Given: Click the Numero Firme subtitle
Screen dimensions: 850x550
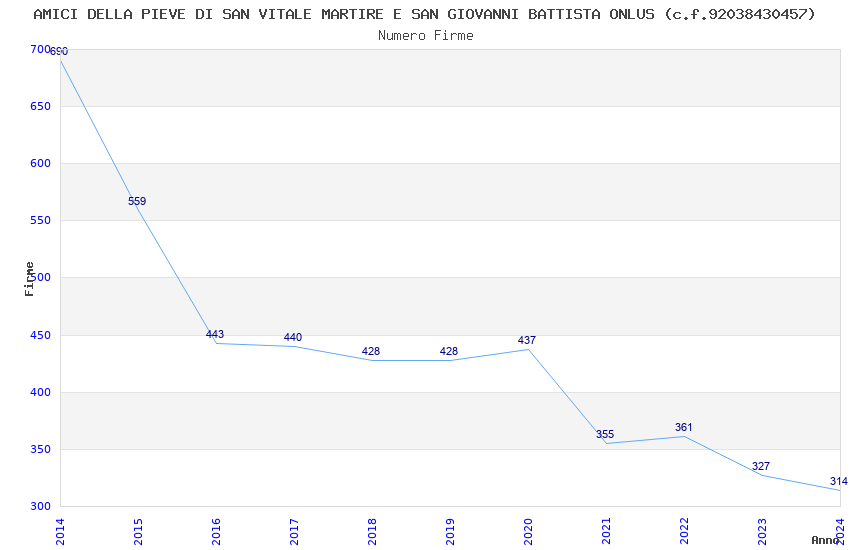Looking at the screenshot, I should coord(426,36).
